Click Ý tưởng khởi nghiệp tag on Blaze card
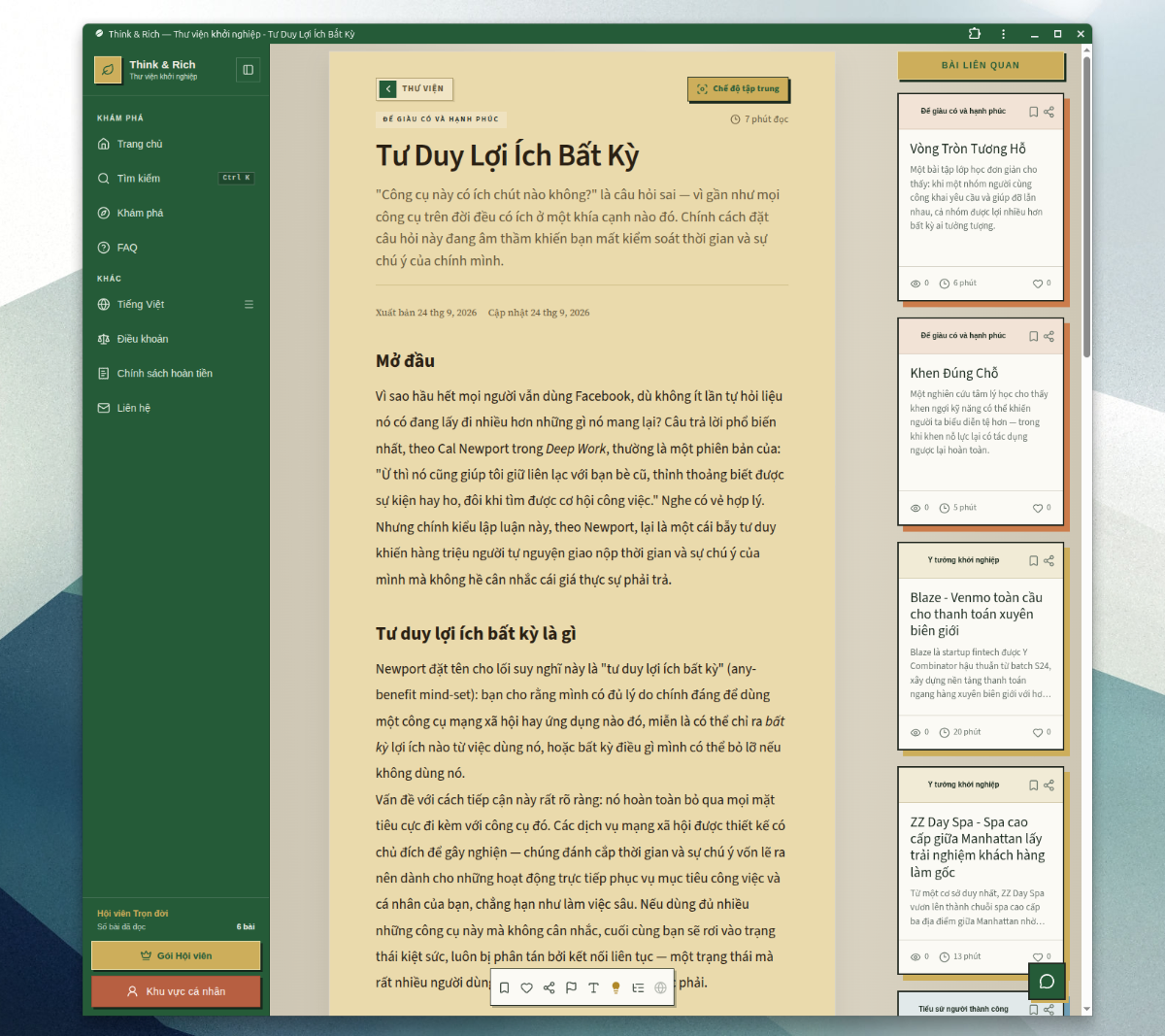The image size is (1165, 1036). point(963,560)
